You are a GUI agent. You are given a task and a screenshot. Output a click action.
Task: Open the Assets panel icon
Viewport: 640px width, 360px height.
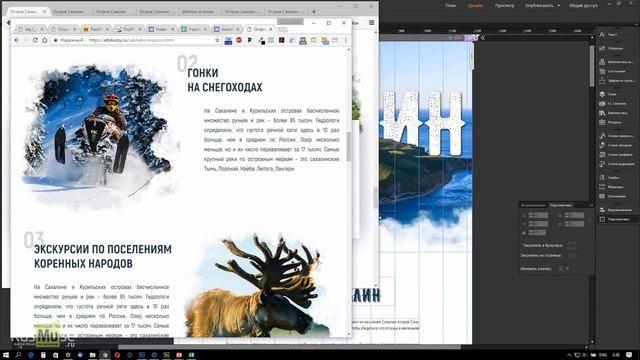602,122
